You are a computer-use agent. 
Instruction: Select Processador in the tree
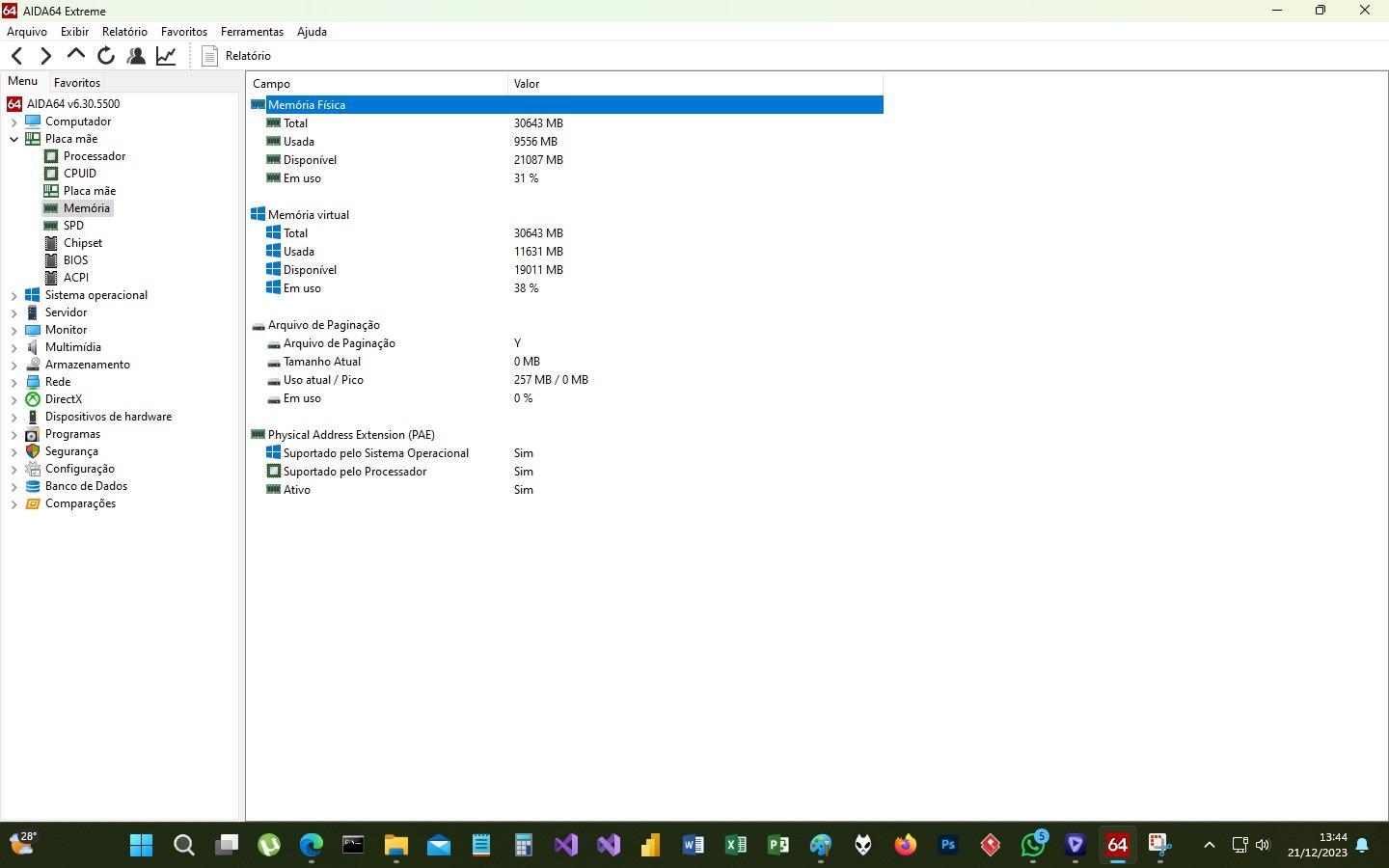[95, 156]
